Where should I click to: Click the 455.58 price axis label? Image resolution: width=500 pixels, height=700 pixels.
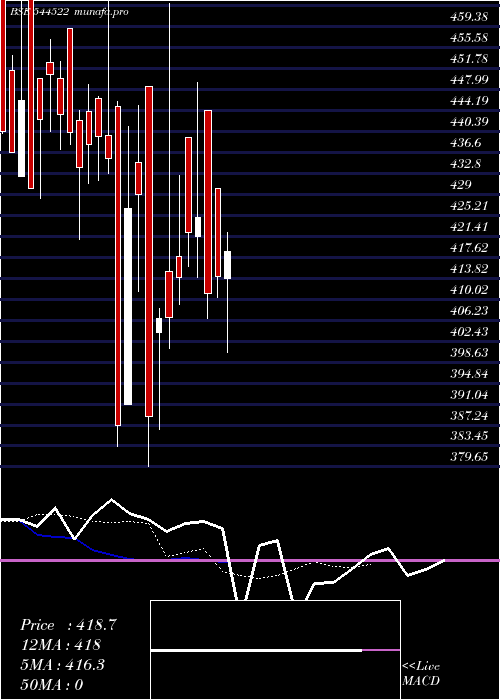pos(469,38)
